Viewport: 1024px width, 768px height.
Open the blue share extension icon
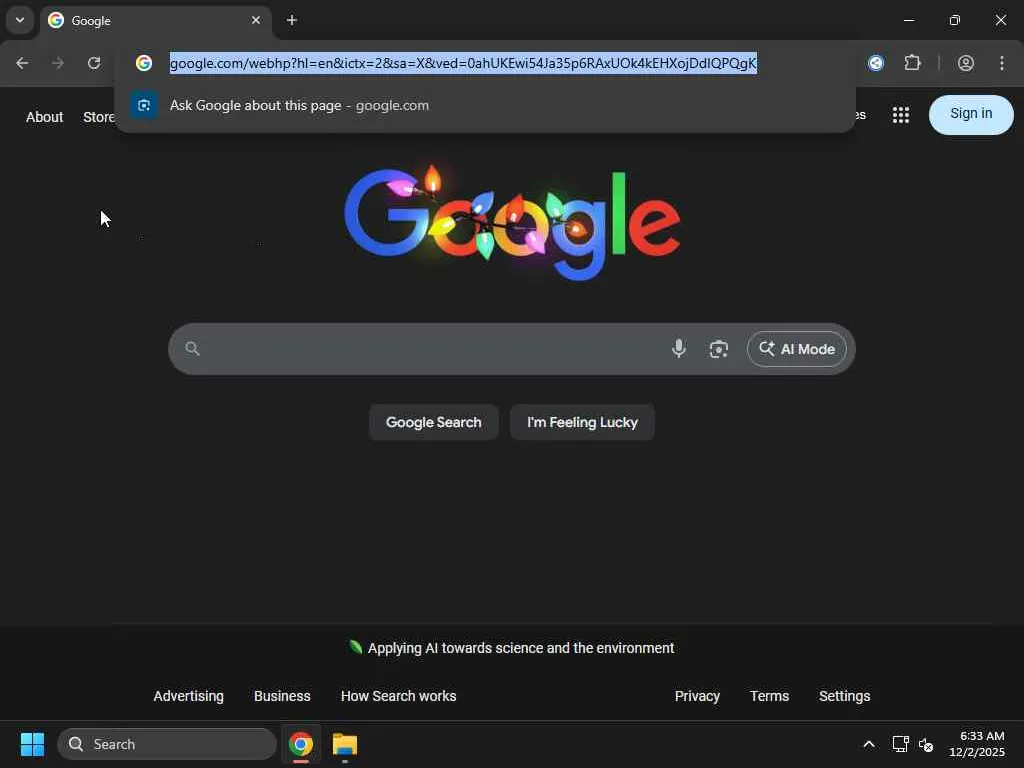pos(876,63)
